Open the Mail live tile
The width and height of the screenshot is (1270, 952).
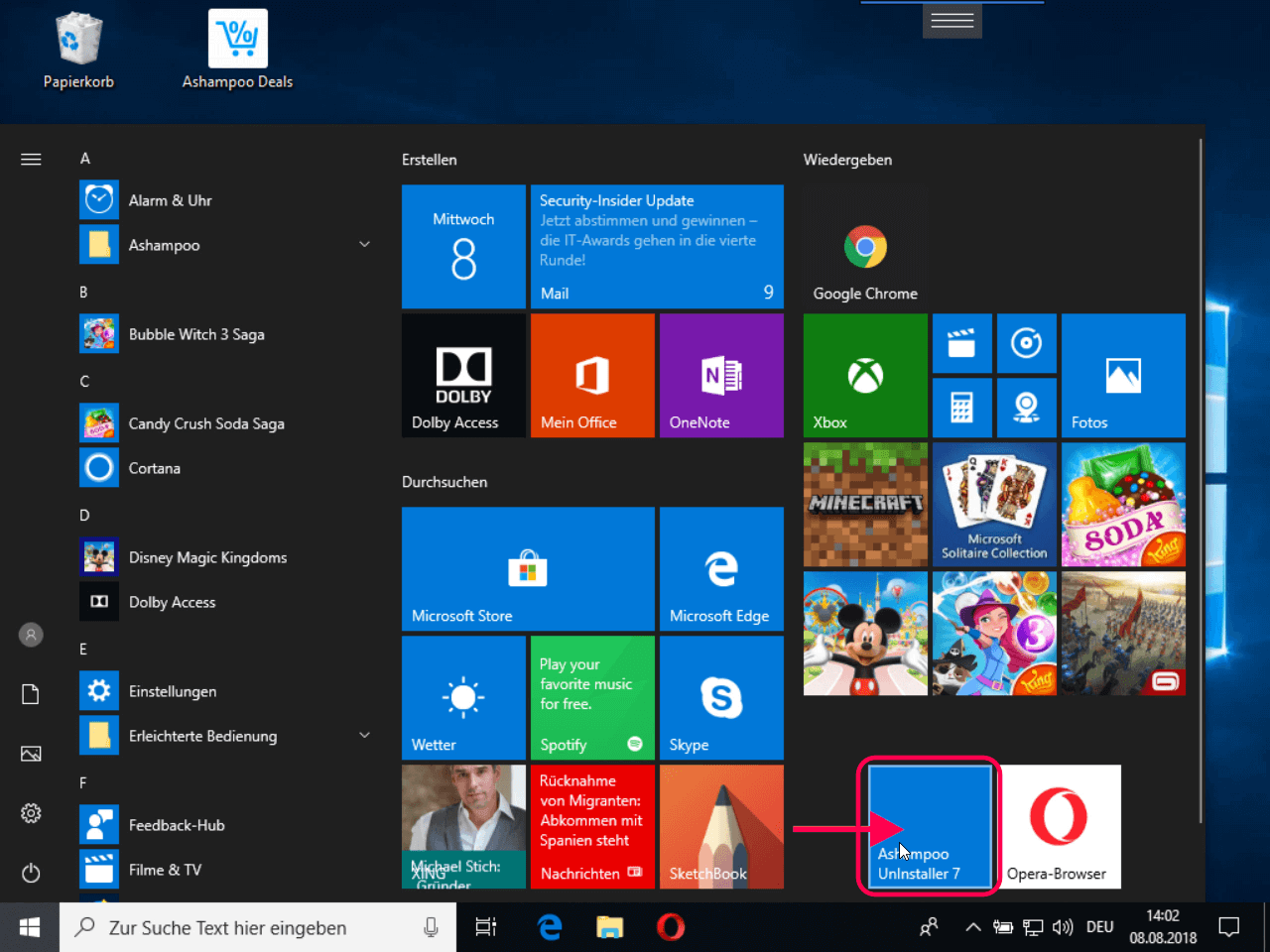click(x=657, y=247)
